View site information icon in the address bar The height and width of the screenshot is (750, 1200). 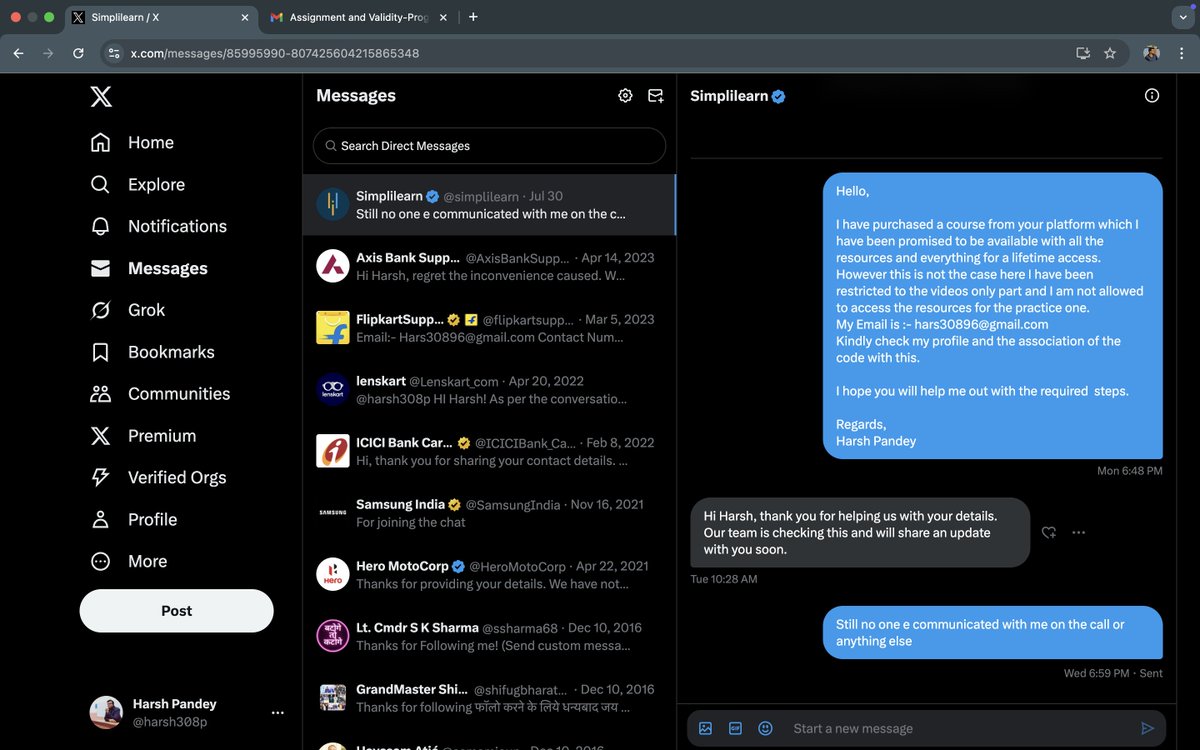tap(114, 53)
